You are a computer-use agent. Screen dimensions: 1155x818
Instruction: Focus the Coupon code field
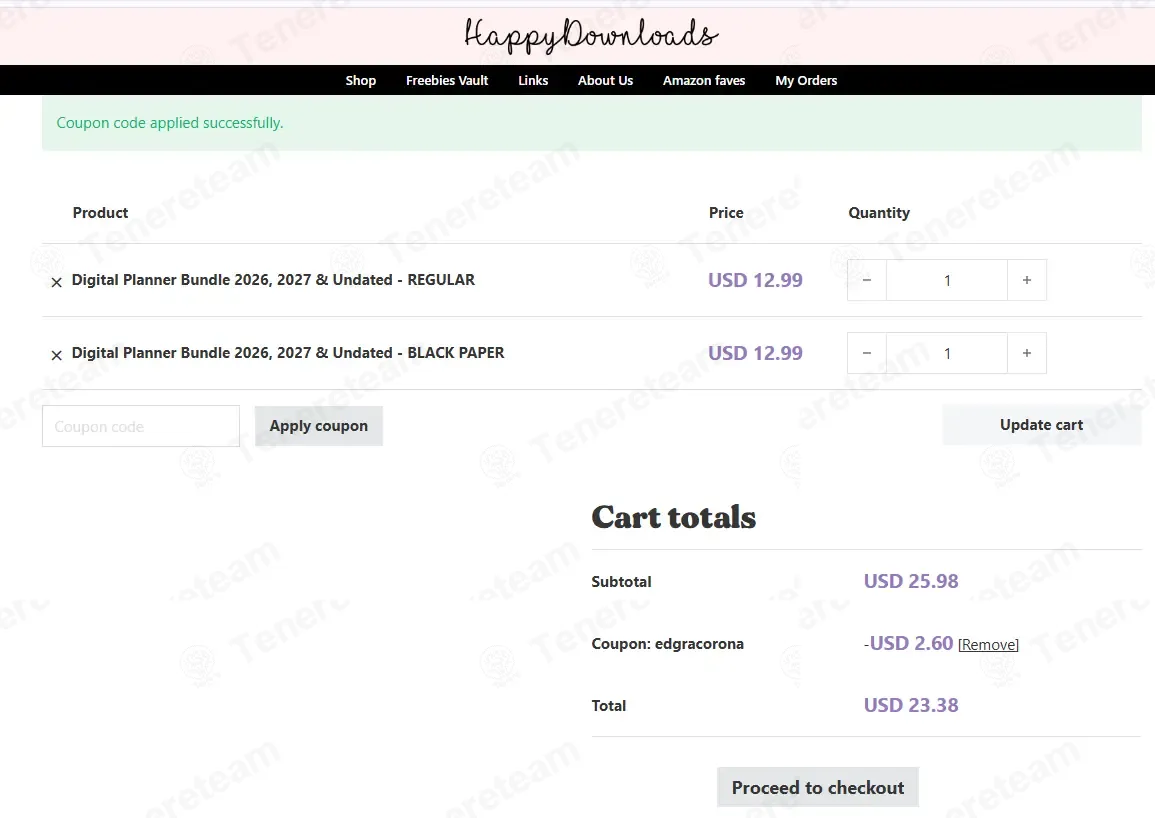click(141, 426)
